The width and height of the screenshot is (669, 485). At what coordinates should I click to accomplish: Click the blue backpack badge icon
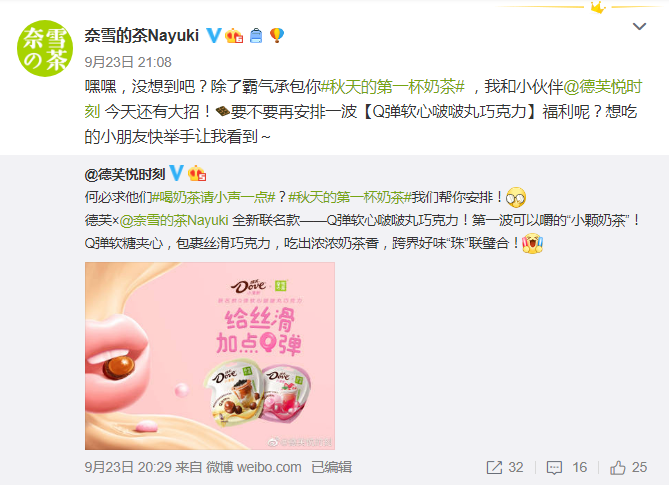[x=256, y=35]
